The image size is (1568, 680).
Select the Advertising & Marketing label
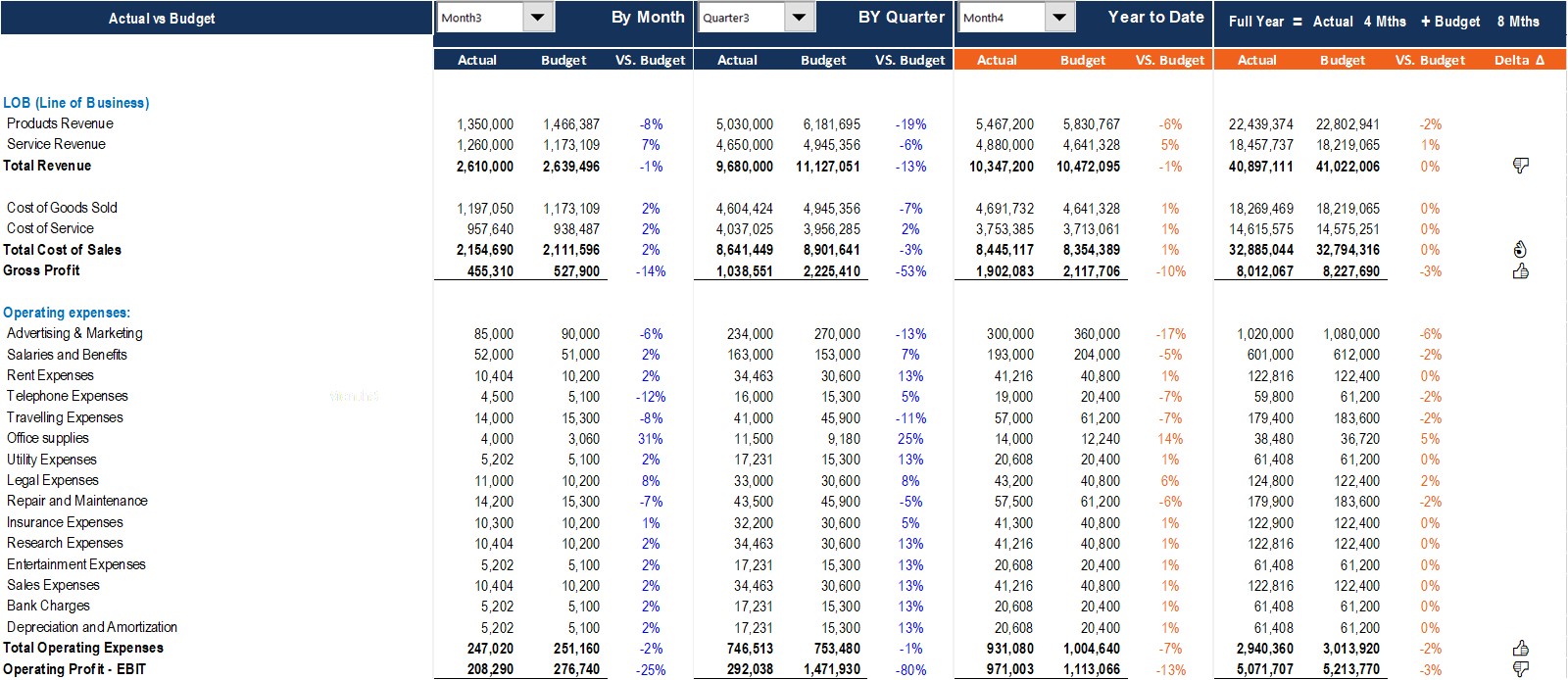click(x=74, y=333)
